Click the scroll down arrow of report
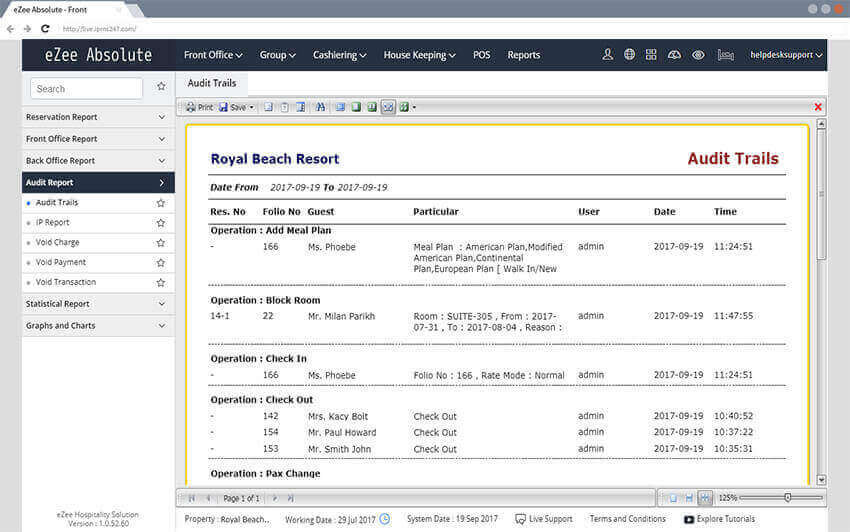850x532 pixels. pyautogui.click(x=821, y=480)
